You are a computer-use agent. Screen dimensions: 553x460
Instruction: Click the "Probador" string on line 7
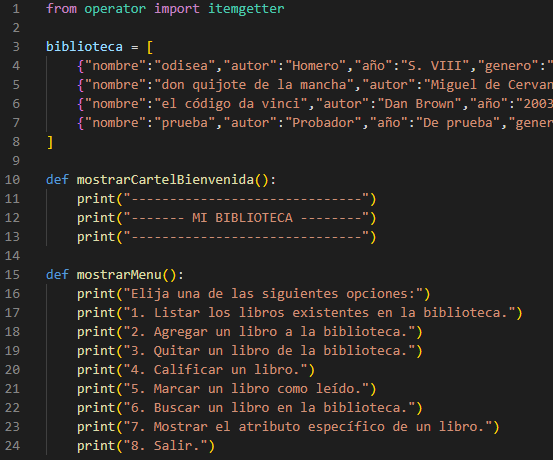tap(323, 123)
